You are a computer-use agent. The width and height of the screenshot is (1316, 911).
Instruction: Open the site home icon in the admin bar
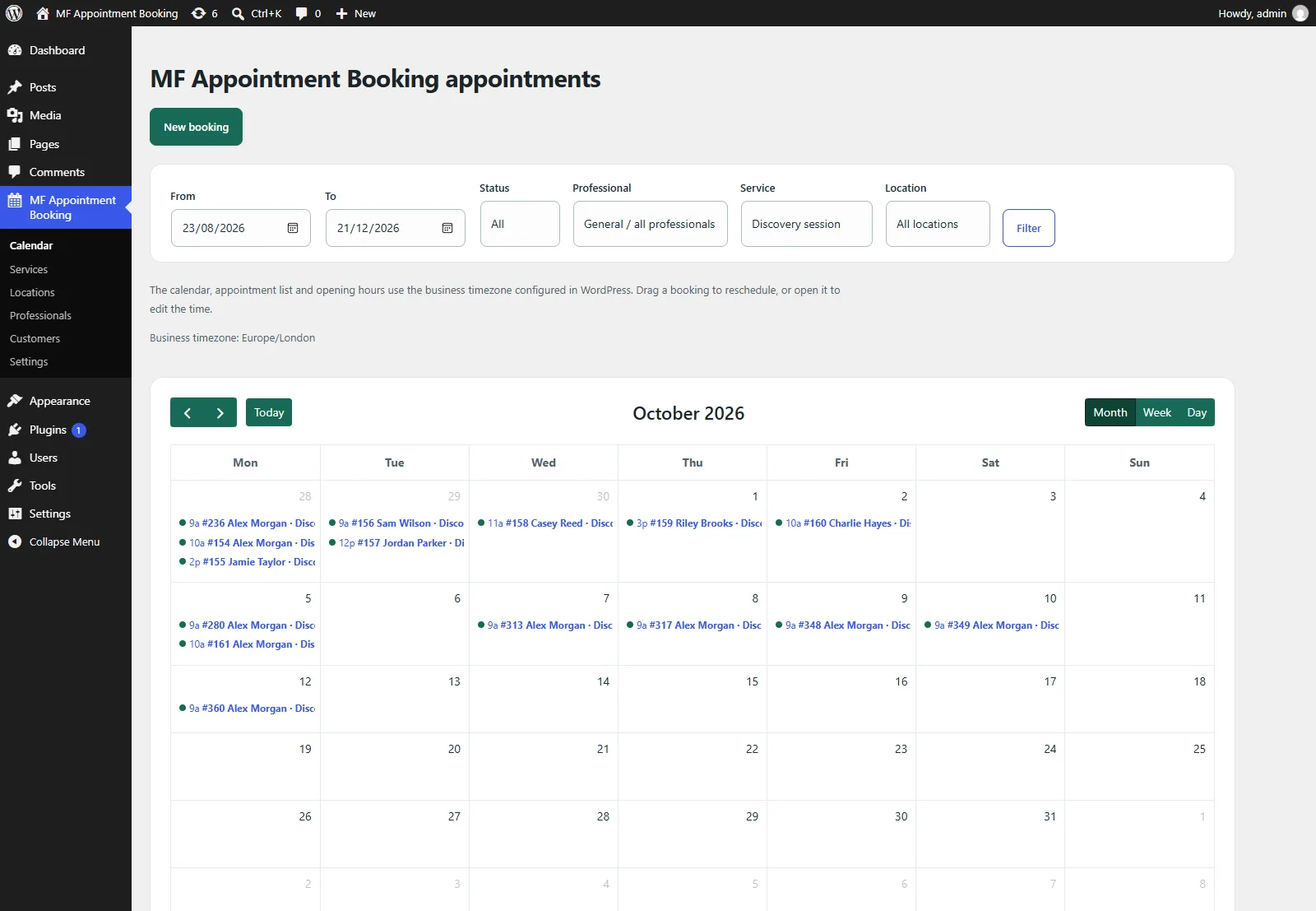pos(43,13)
